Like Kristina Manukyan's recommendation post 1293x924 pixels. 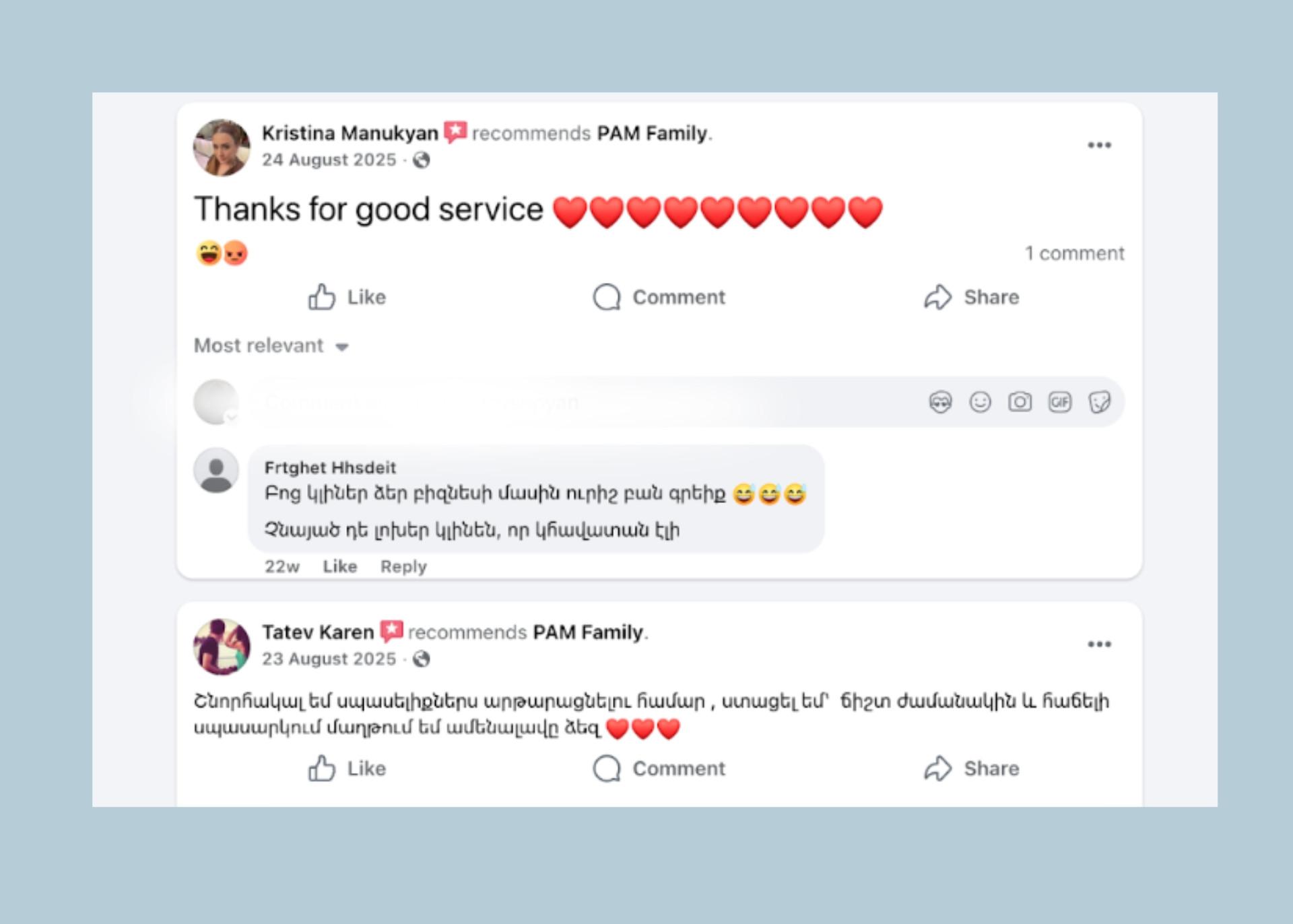[347, 297]
